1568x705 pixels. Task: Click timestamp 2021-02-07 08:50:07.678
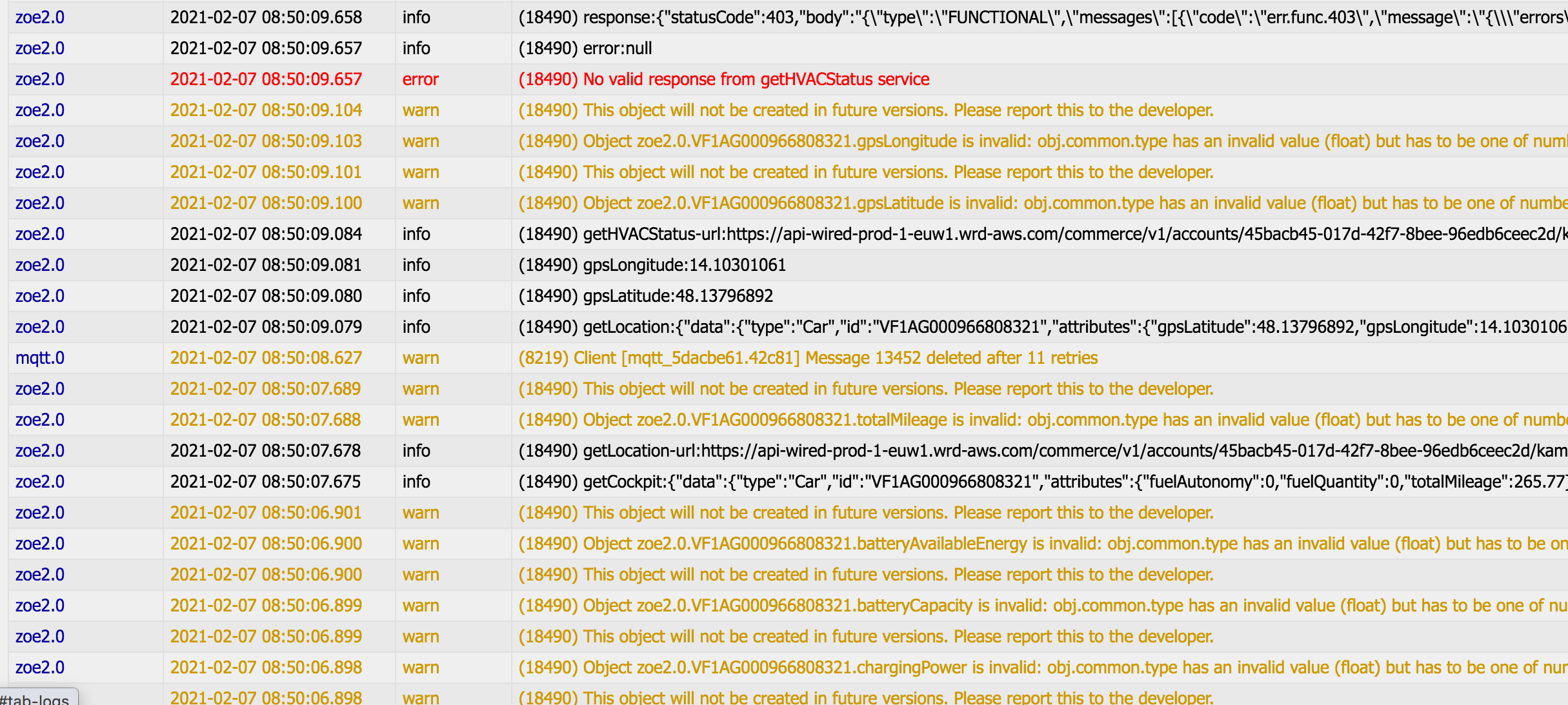point(266,451)
